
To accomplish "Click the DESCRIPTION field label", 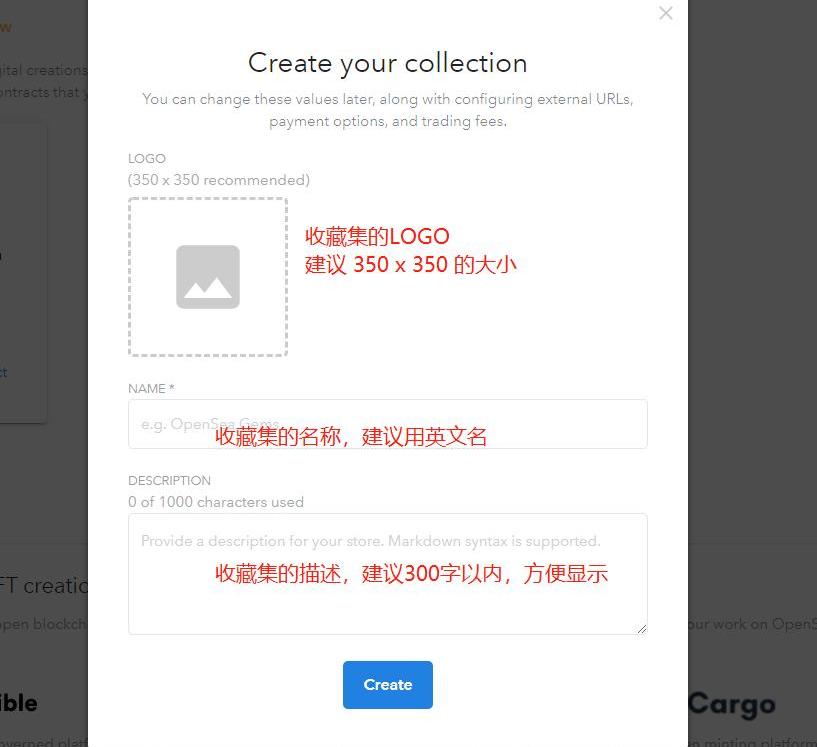I will (169, 481).
